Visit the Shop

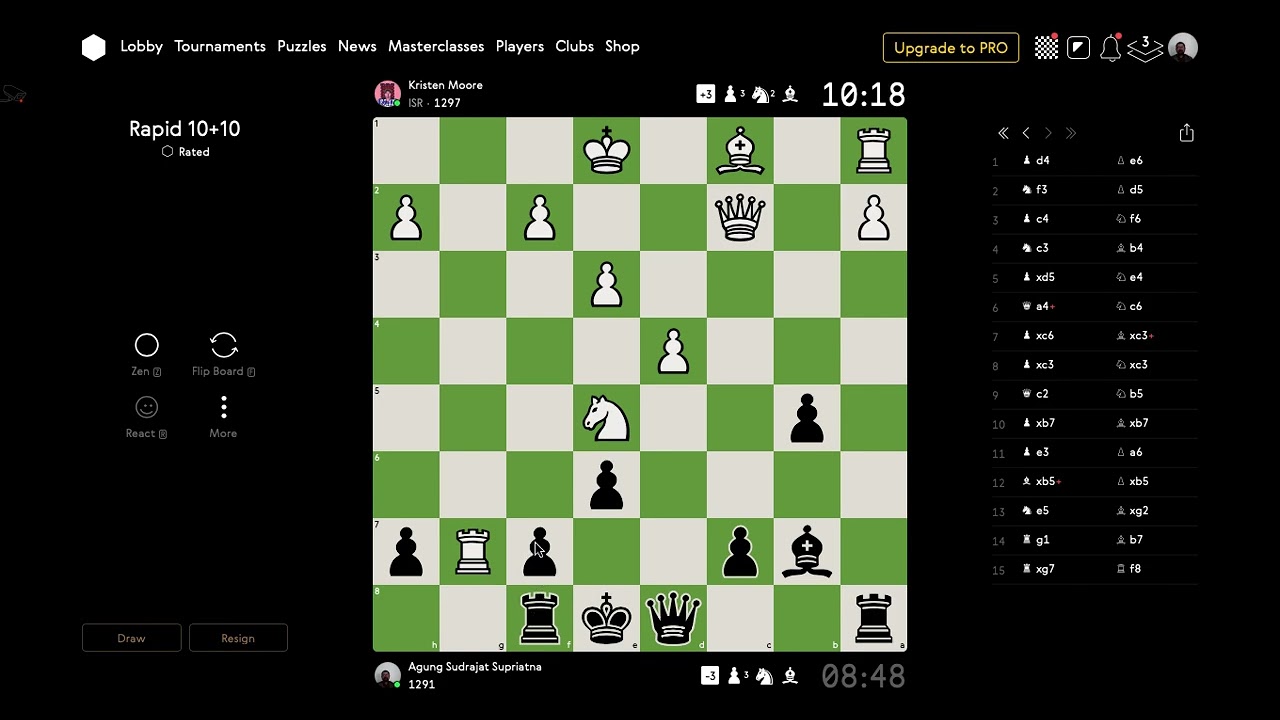[x=622, y=47]
